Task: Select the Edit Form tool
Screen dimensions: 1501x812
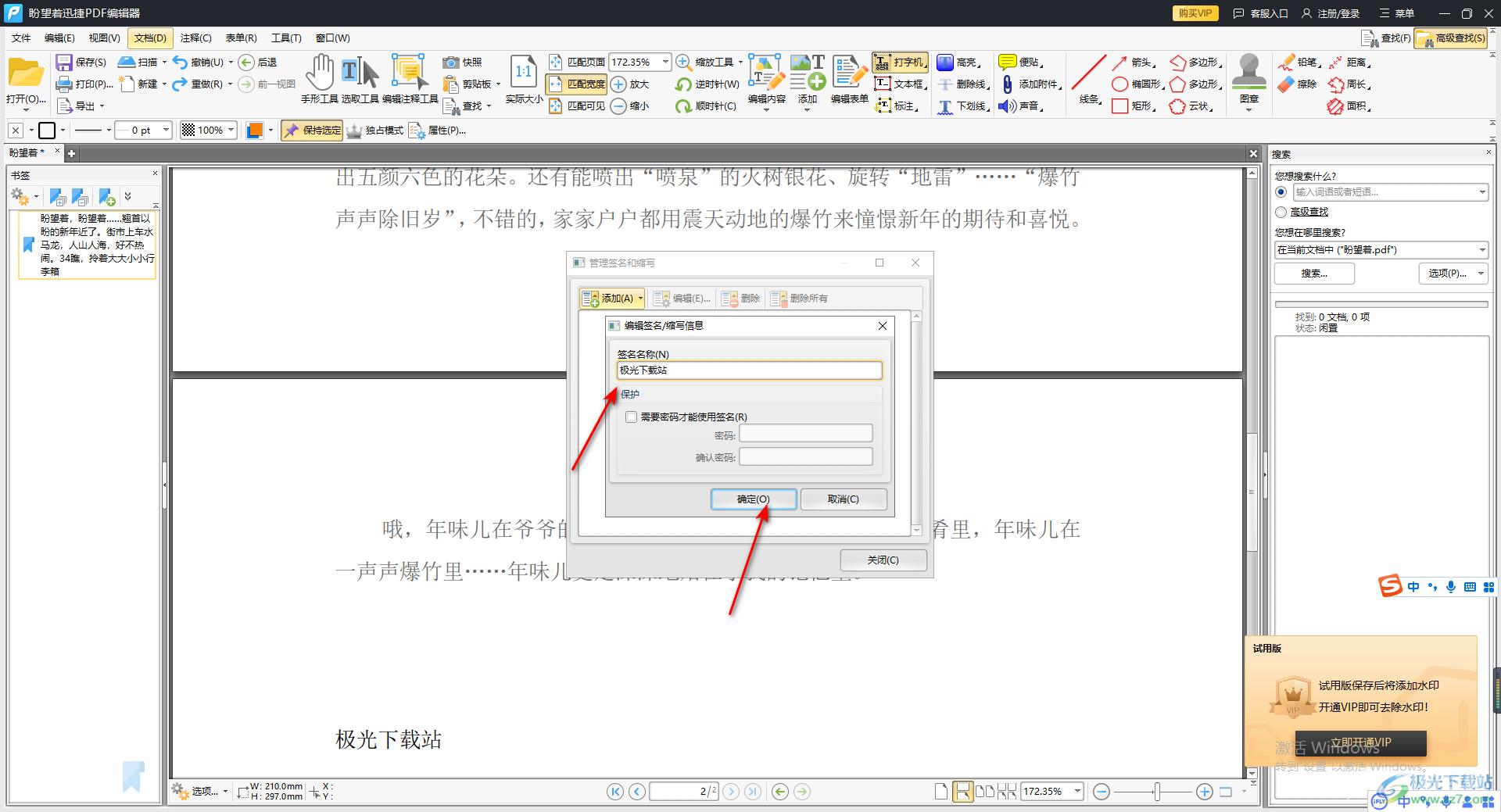Action: pos(849,79)
